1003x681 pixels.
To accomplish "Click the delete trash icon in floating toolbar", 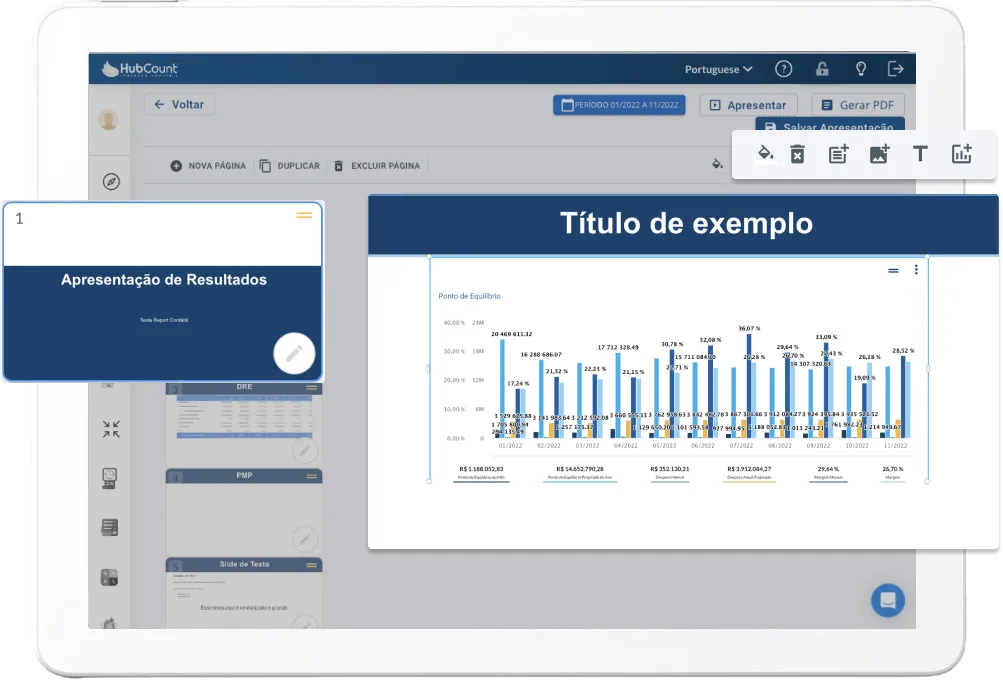I will [x=797, y=154].
